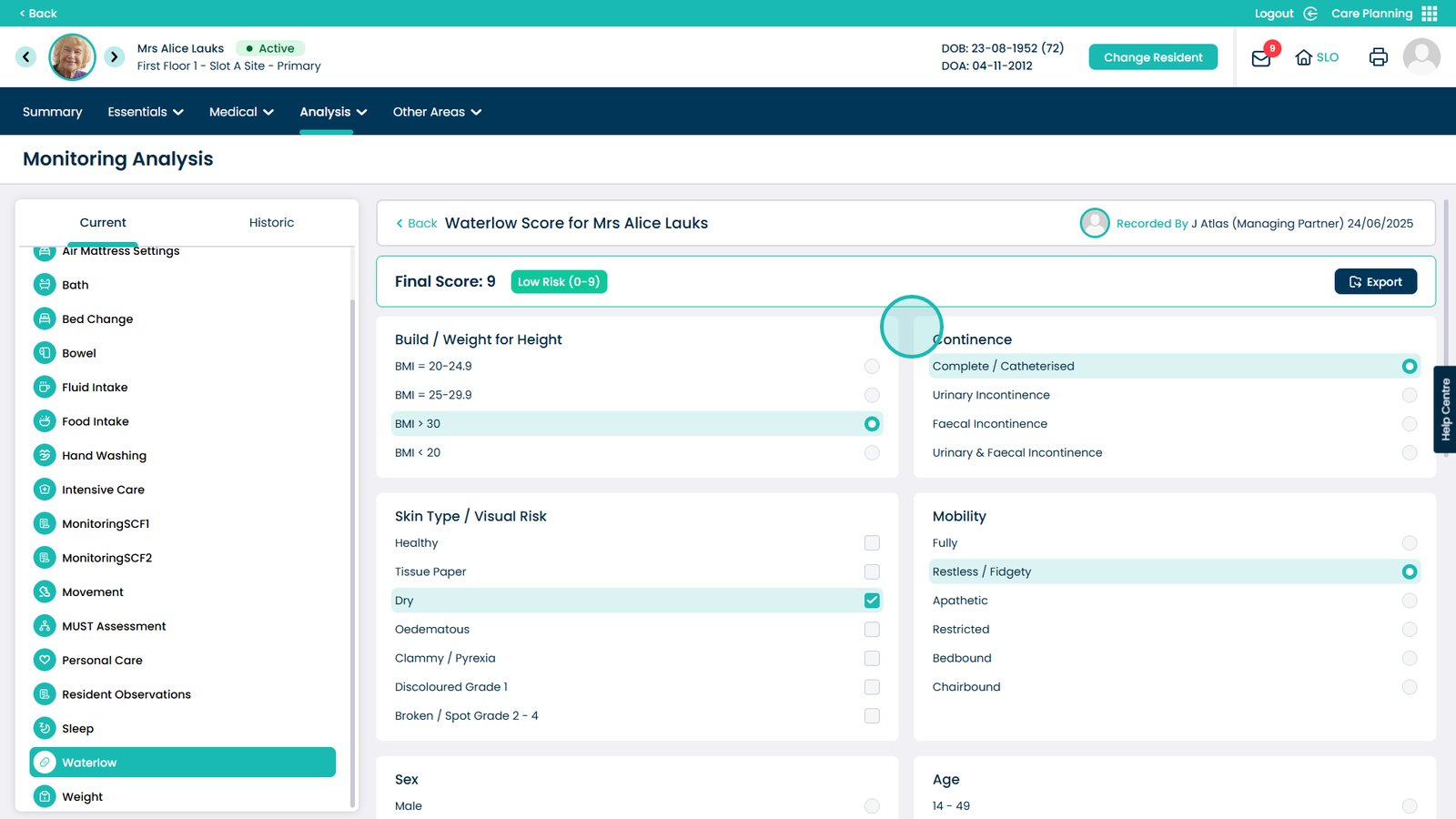1456x819 pixels.
Task: Open the Care Planning apps grid icon
Action: coord(1430,14)
